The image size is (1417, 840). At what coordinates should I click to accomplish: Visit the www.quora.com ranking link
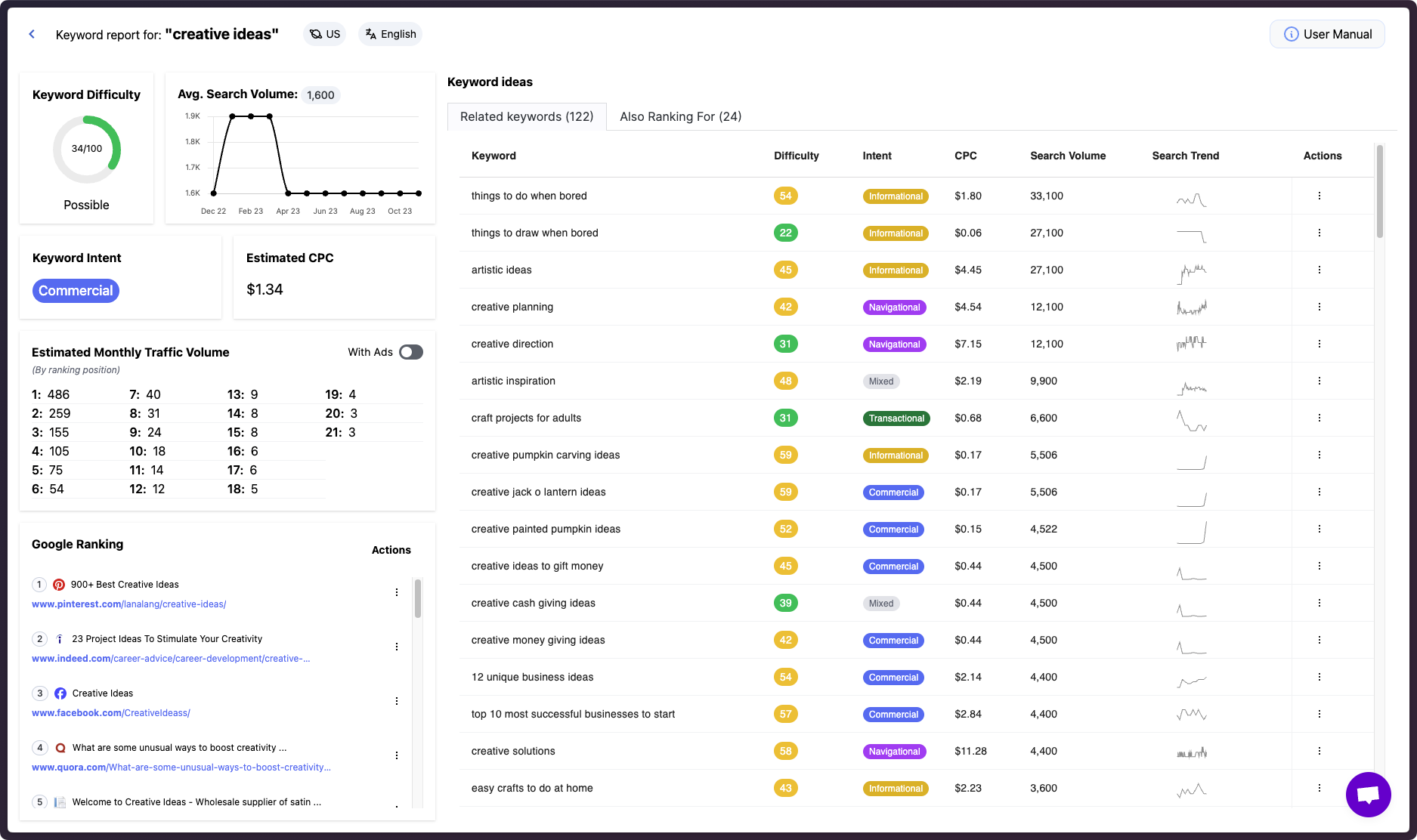click(x=68, y=767)
